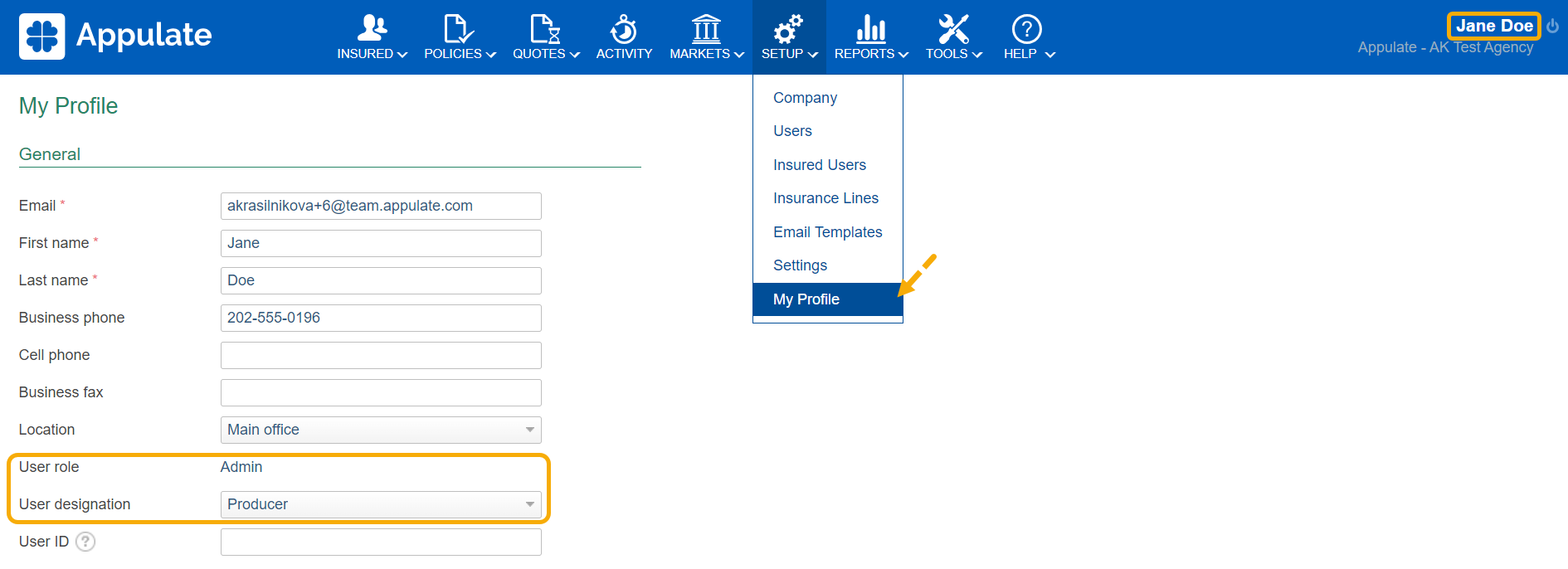Open the Insured people icon menu
1568x569 pixels.
tap(372, 29)
